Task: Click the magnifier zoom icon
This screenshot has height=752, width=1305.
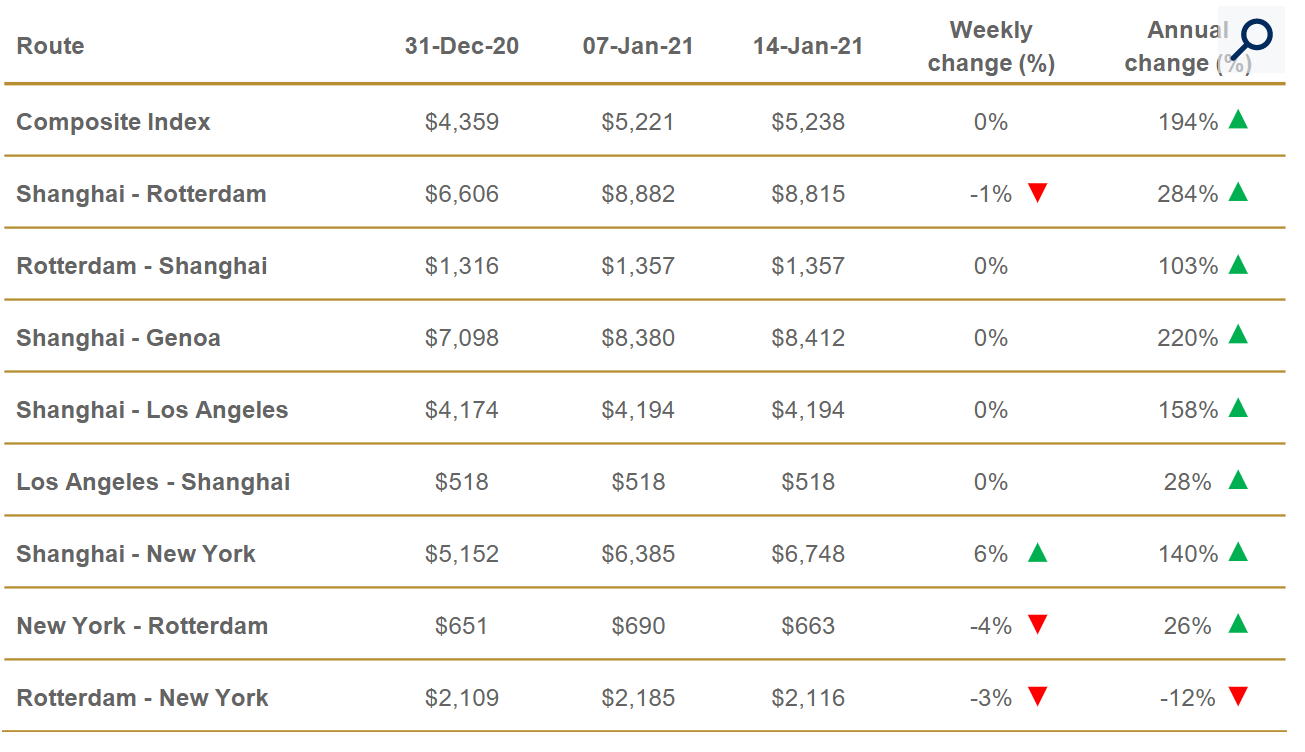Action: pyautogui.click(x=1250, y=40)
